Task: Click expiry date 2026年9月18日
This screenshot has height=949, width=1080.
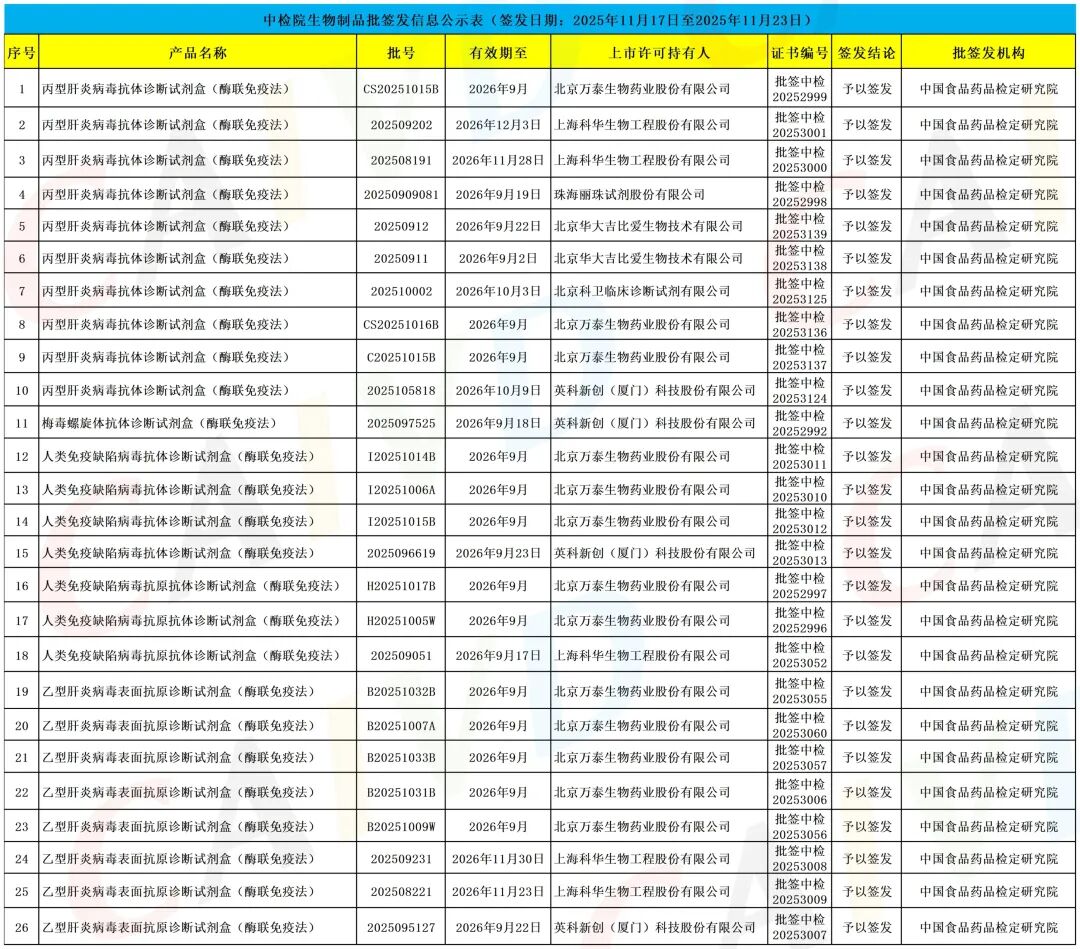Action: coord(498,423)
